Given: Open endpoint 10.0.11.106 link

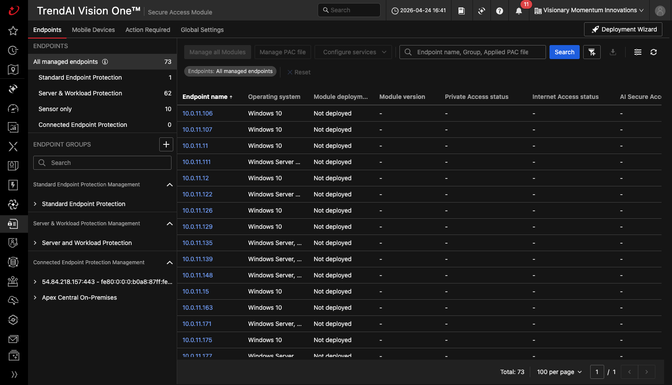Looking at the screenshot, I should 198,113.
